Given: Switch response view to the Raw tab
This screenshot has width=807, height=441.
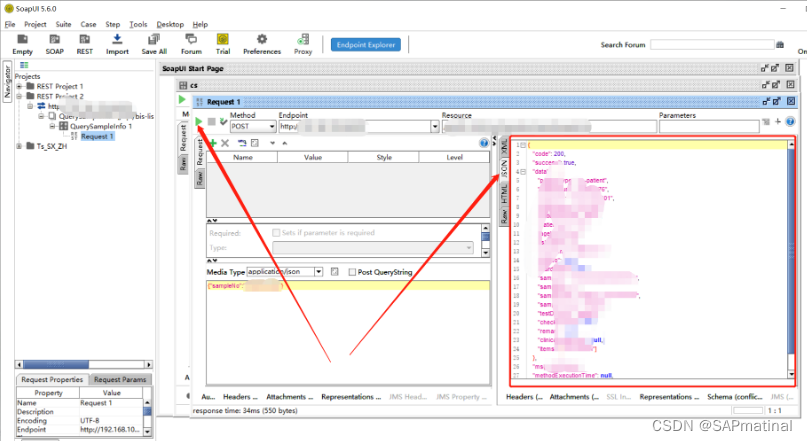Looking at the screenshot, I should click(x=504, y=215).
